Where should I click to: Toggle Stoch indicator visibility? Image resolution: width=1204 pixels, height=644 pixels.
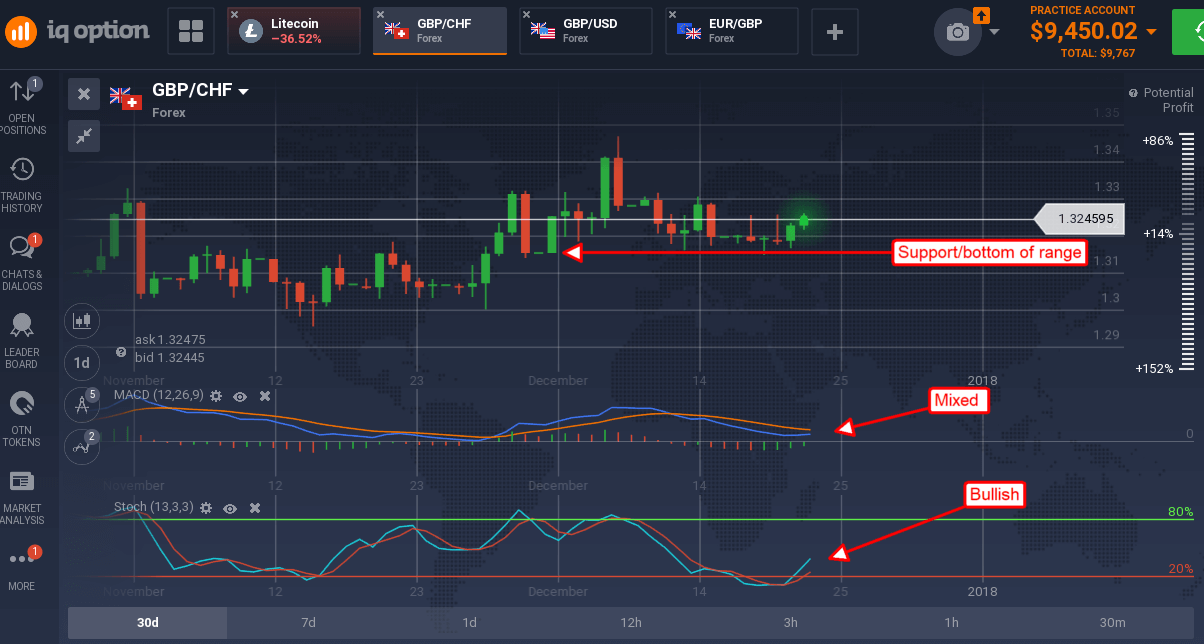[x=230, y=508]
